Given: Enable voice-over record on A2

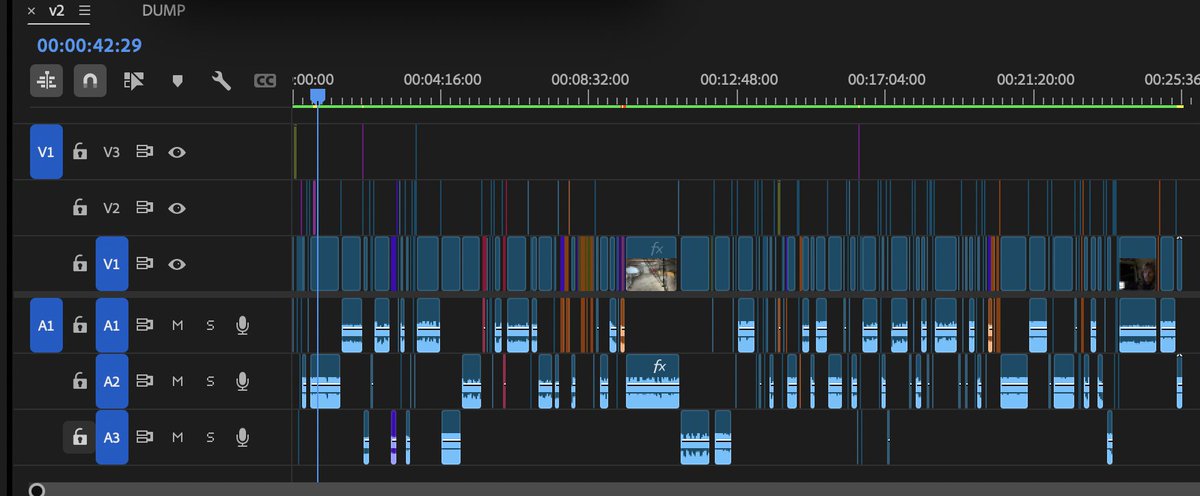Looking at the screenshot, I should click(242, 381).
